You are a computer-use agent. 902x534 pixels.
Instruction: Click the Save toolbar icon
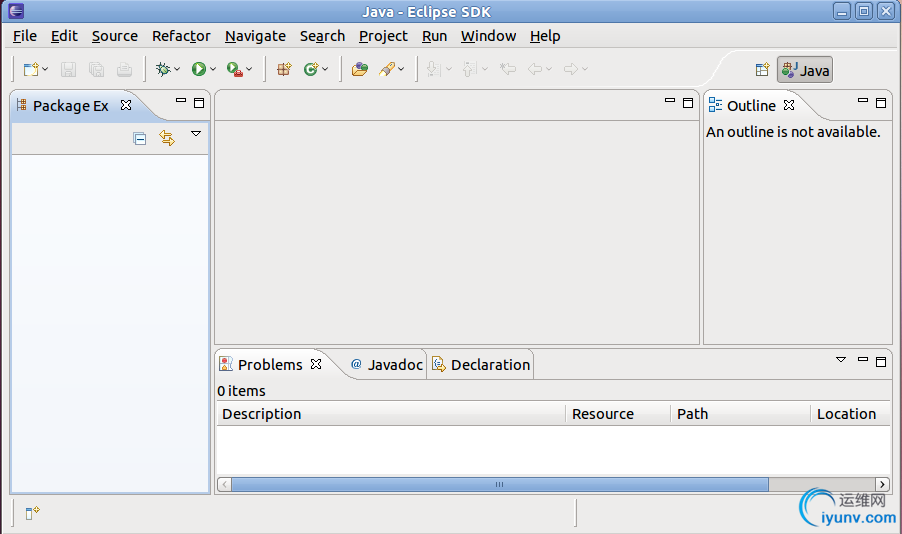[68, 70]
